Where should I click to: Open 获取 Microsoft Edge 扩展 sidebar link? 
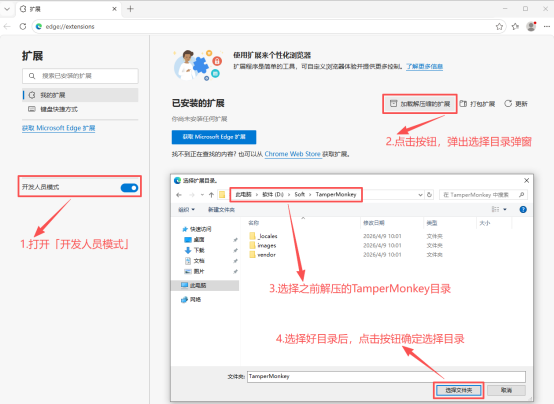tap(59, 128)
